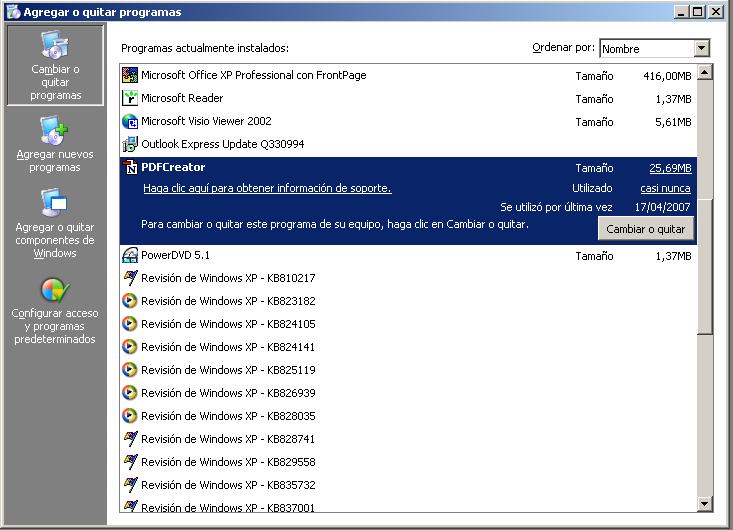
Task: Select Revisión de Windows XP - KB810217
Action: [408, 278]
